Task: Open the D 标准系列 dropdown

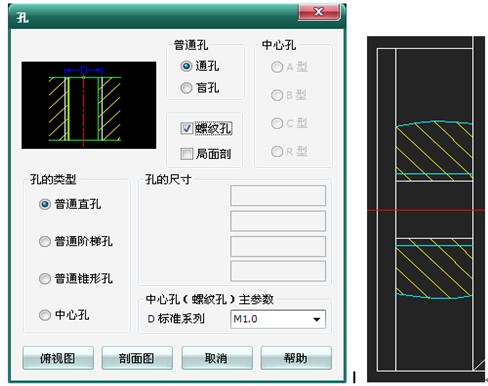Action: [317, 319]
